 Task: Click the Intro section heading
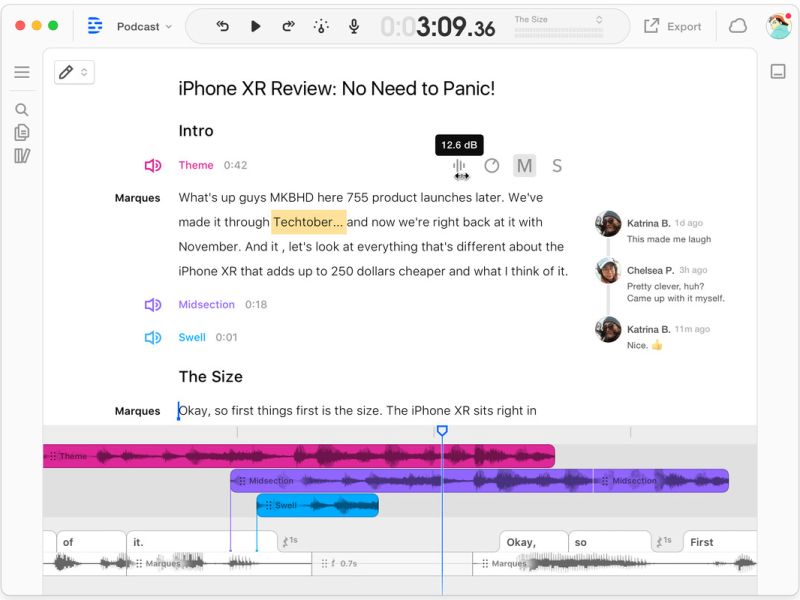click(x=196, y=131)
